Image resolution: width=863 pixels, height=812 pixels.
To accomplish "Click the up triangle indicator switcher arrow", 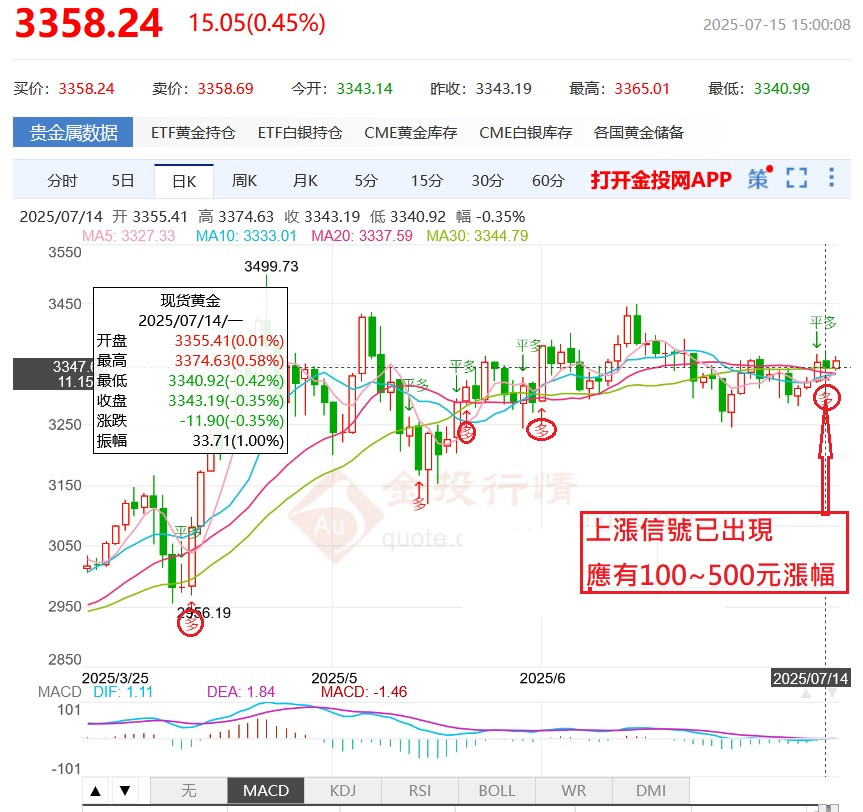I will (95, 790).
